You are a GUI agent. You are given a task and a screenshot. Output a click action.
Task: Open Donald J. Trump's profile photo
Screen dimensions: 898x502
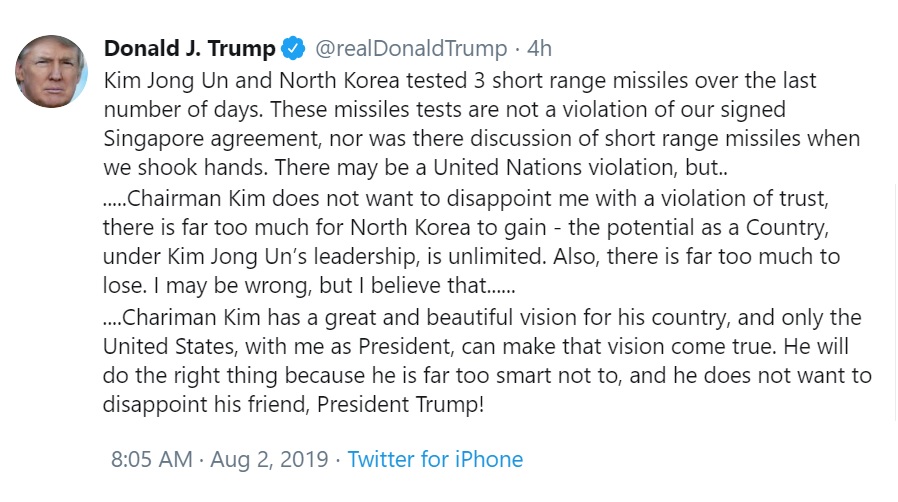pyautogui.click(x=52, y=72)
